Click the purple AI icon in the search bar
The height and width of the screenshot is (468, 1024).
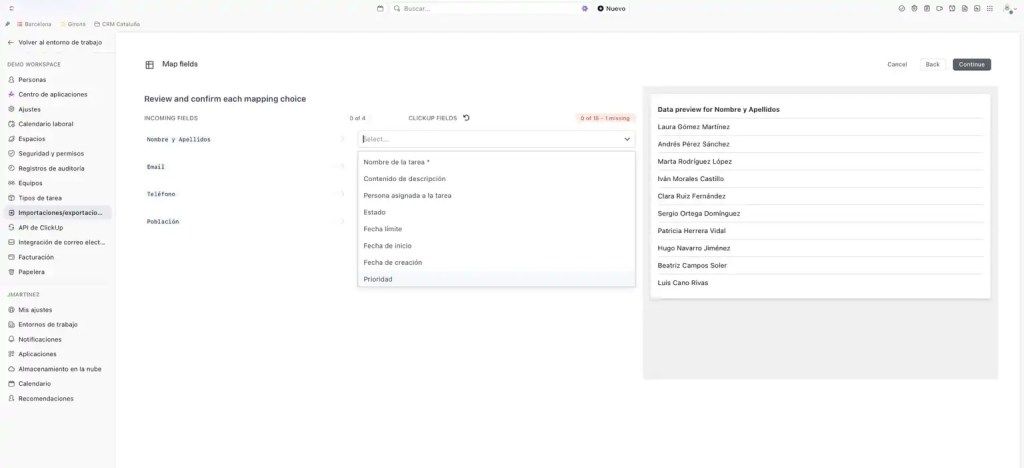(584, 8)
